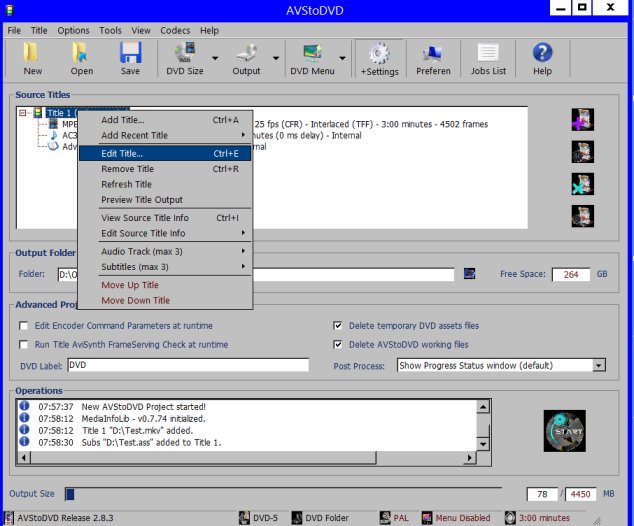634x526 pixels.
Task: Expand the Edit Source Title Info submenu
Action: coord(165,233)
